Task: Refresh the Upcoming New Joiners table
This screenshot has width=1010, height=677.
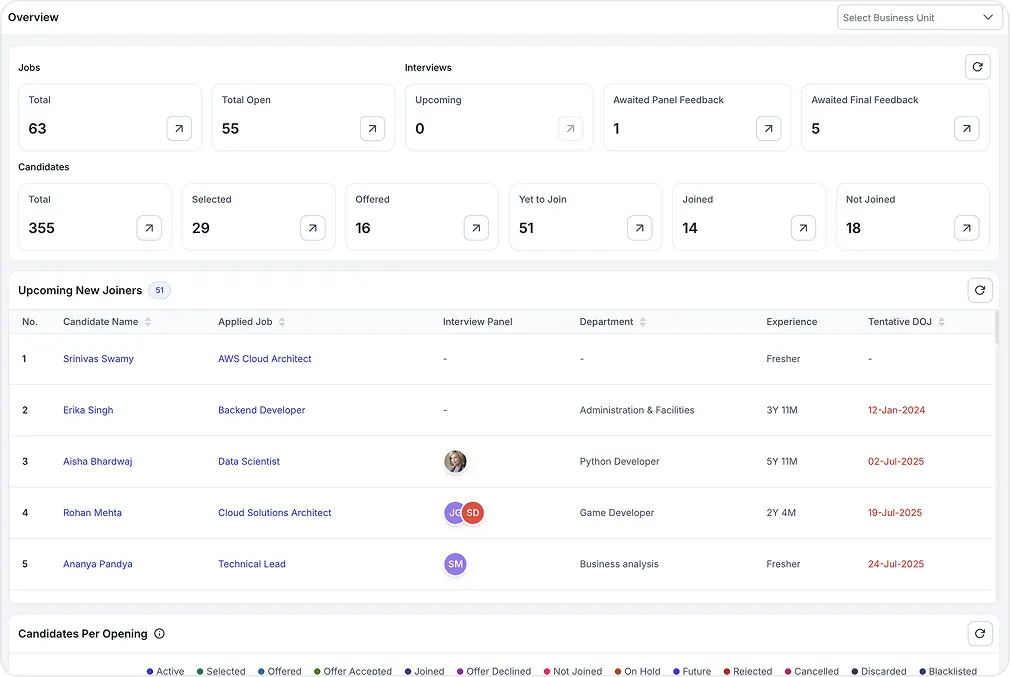Action: click(979, 289)
